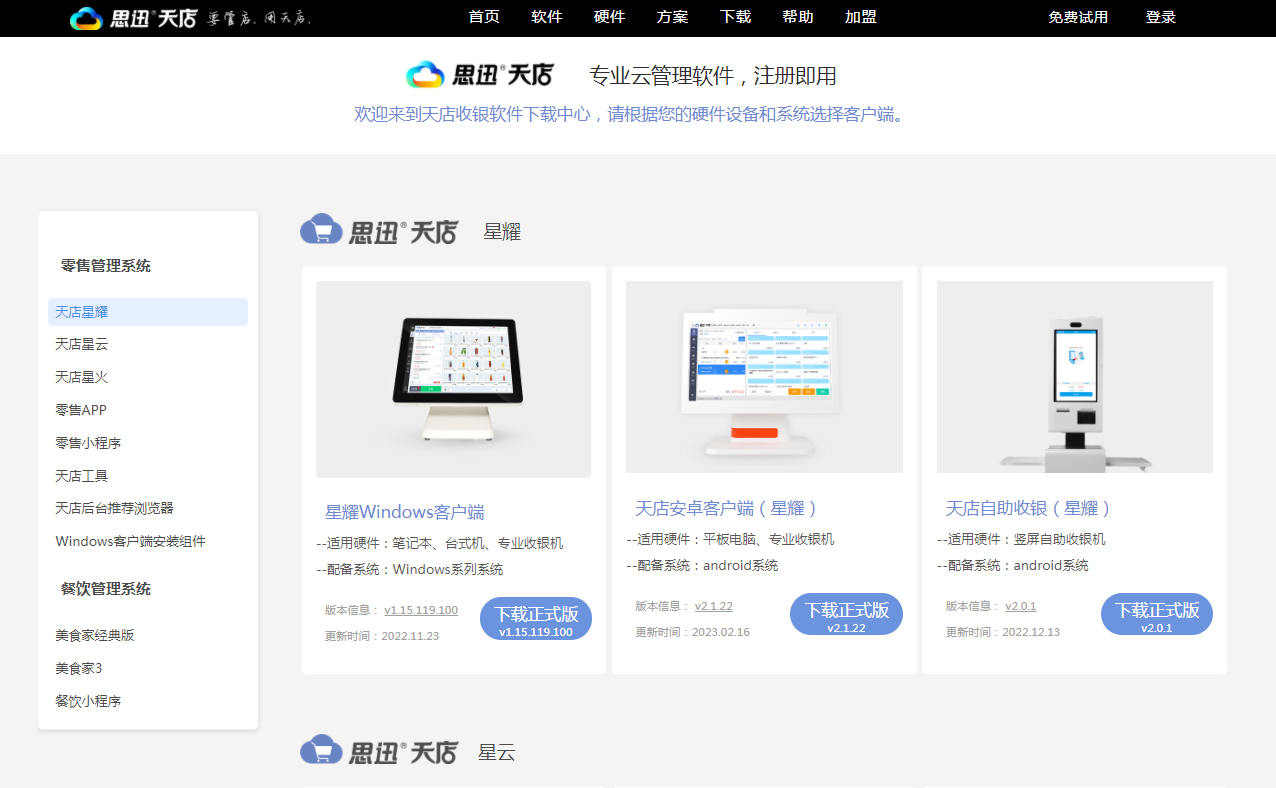Download the 天店自助收银（星耀） client
The width and height of the screenshot is (1276, 788).
[1156, 614]
